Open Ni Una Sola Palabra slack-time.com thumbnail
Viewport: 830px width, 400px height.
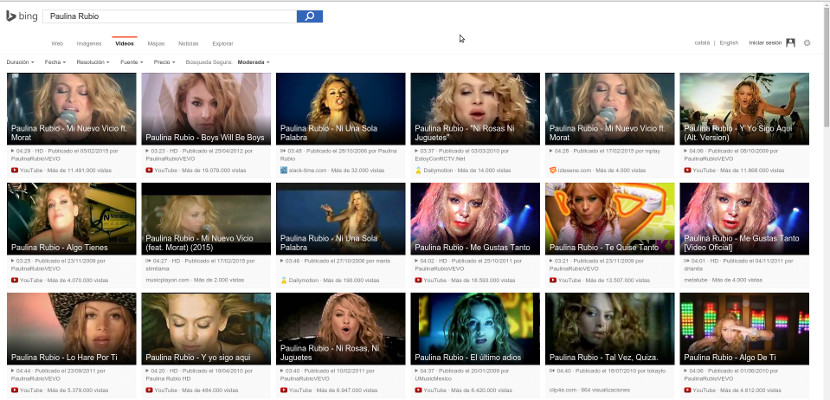click(340, 108)
